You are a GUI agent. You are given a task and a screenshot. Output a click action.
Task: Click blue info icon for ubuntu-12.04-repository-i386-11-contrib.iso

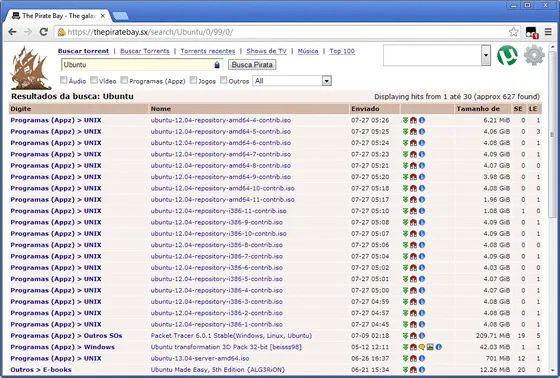[x=422, y=211]
